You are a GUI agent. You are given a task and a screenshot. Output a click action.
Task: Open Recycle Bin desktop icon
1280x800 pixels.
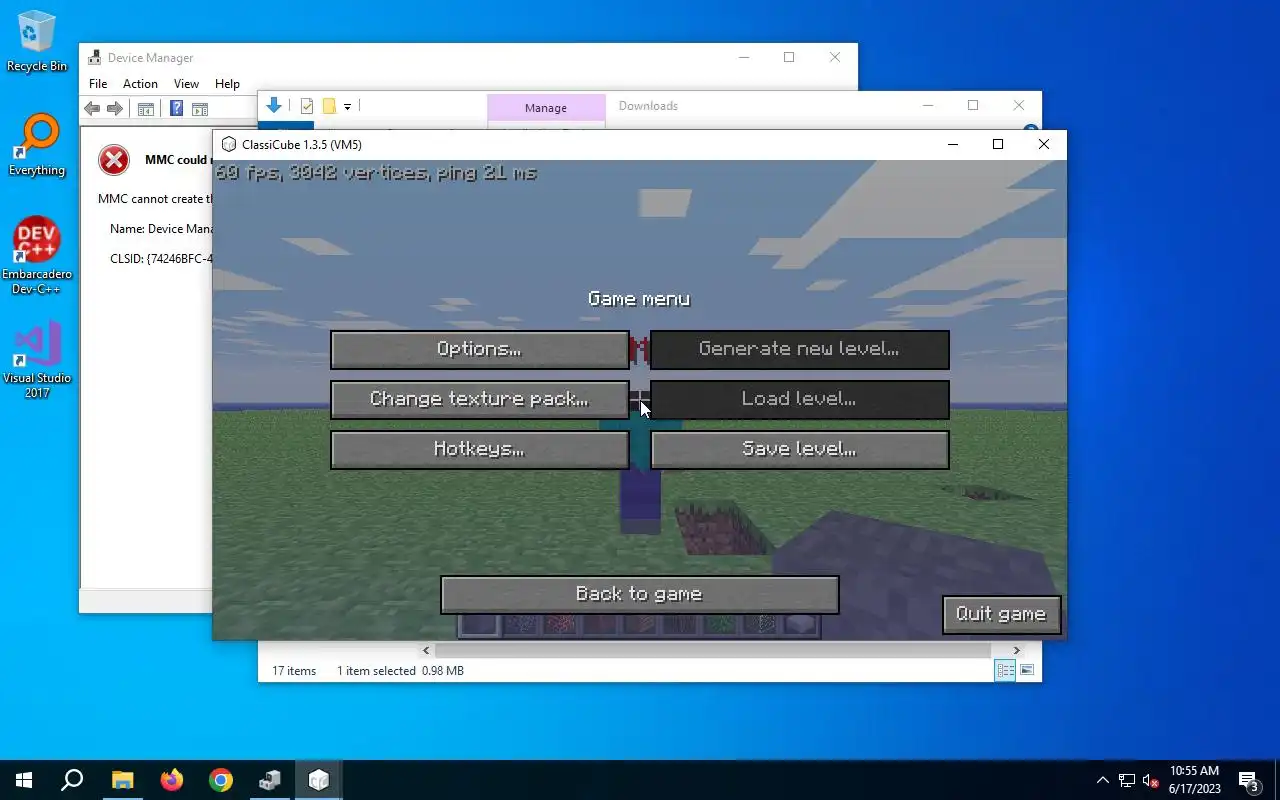pos(37,41)
